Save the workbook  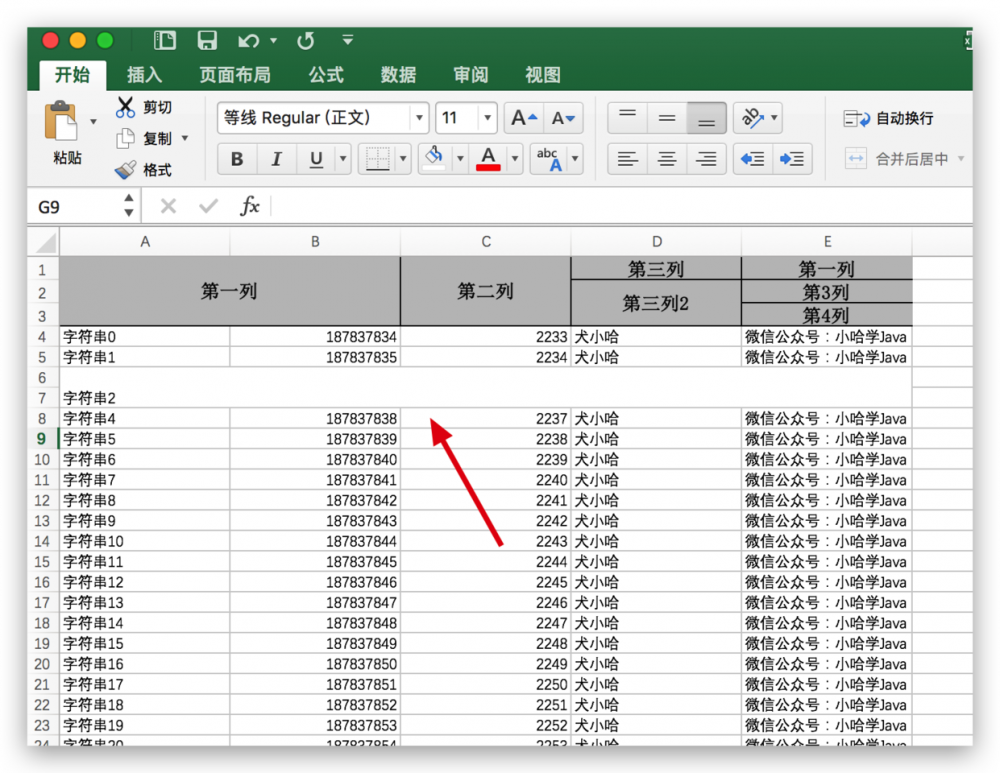click(x=207, y=40)
